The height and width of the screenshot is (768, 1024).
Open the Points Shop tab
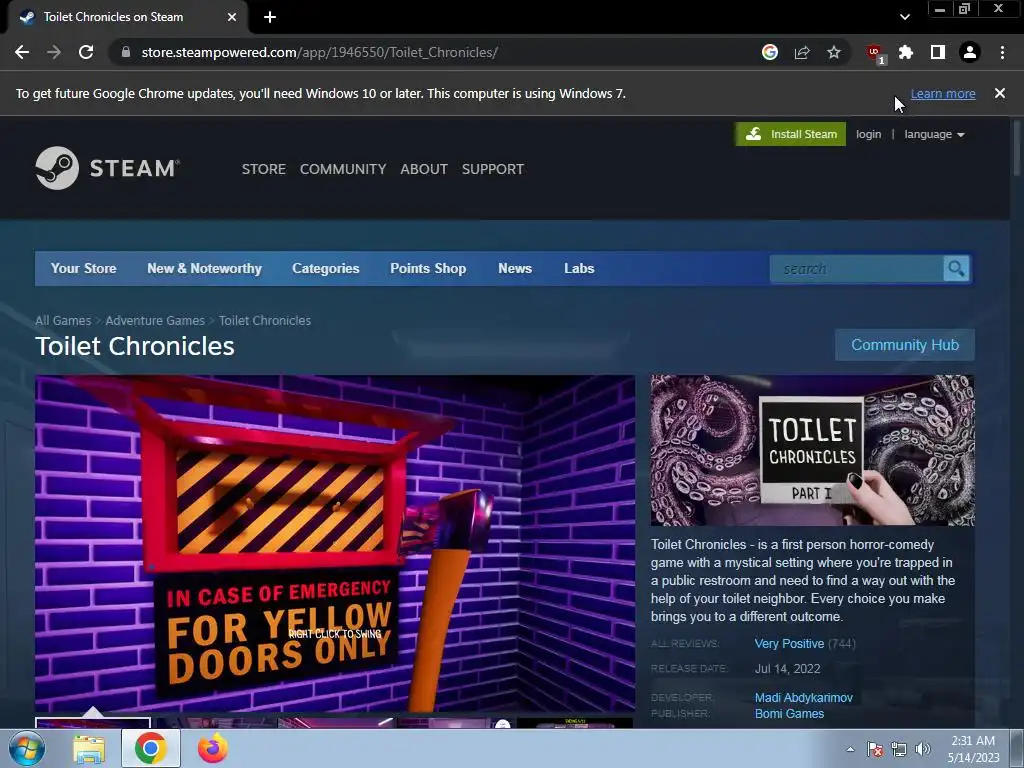428,268
